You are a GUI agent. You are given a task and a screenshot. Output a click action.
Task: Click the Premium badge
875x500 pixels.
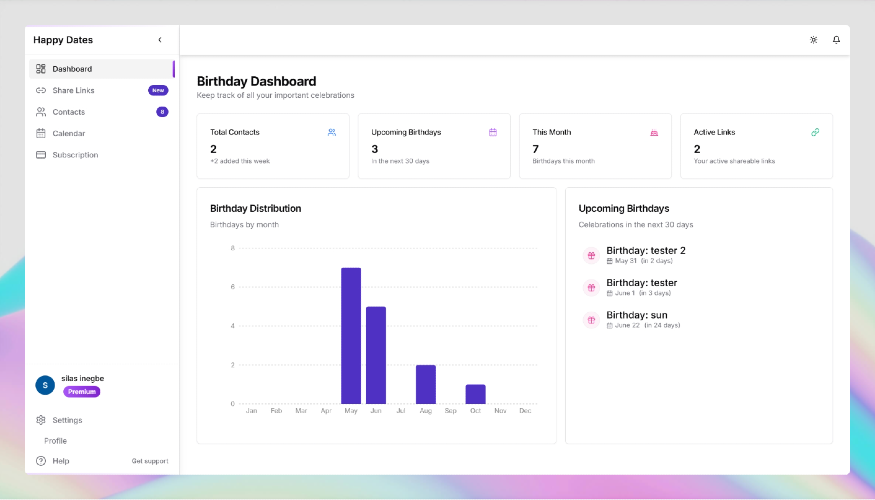point(81,392)
